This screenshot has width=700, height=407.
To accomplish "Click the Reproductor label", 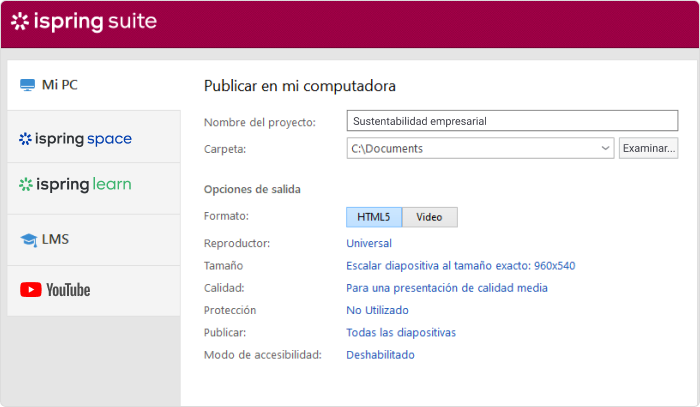I will click(237, 243).
